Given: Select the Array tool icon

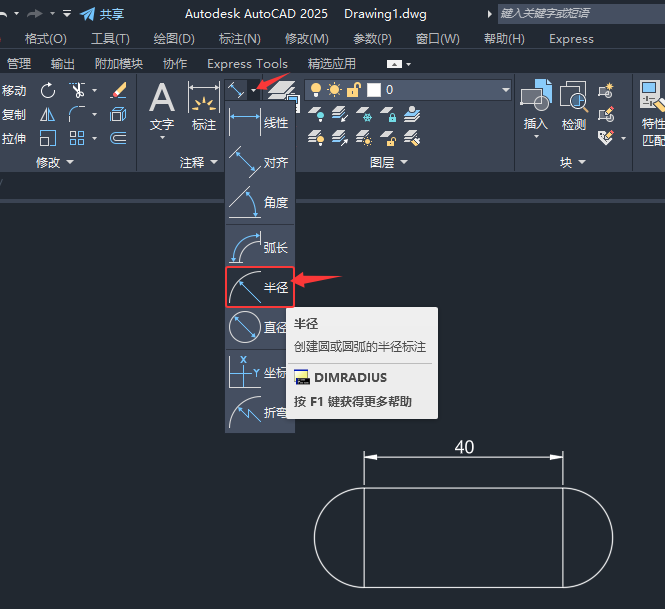Looking at the screenshot, I should (x=77, y=138).
